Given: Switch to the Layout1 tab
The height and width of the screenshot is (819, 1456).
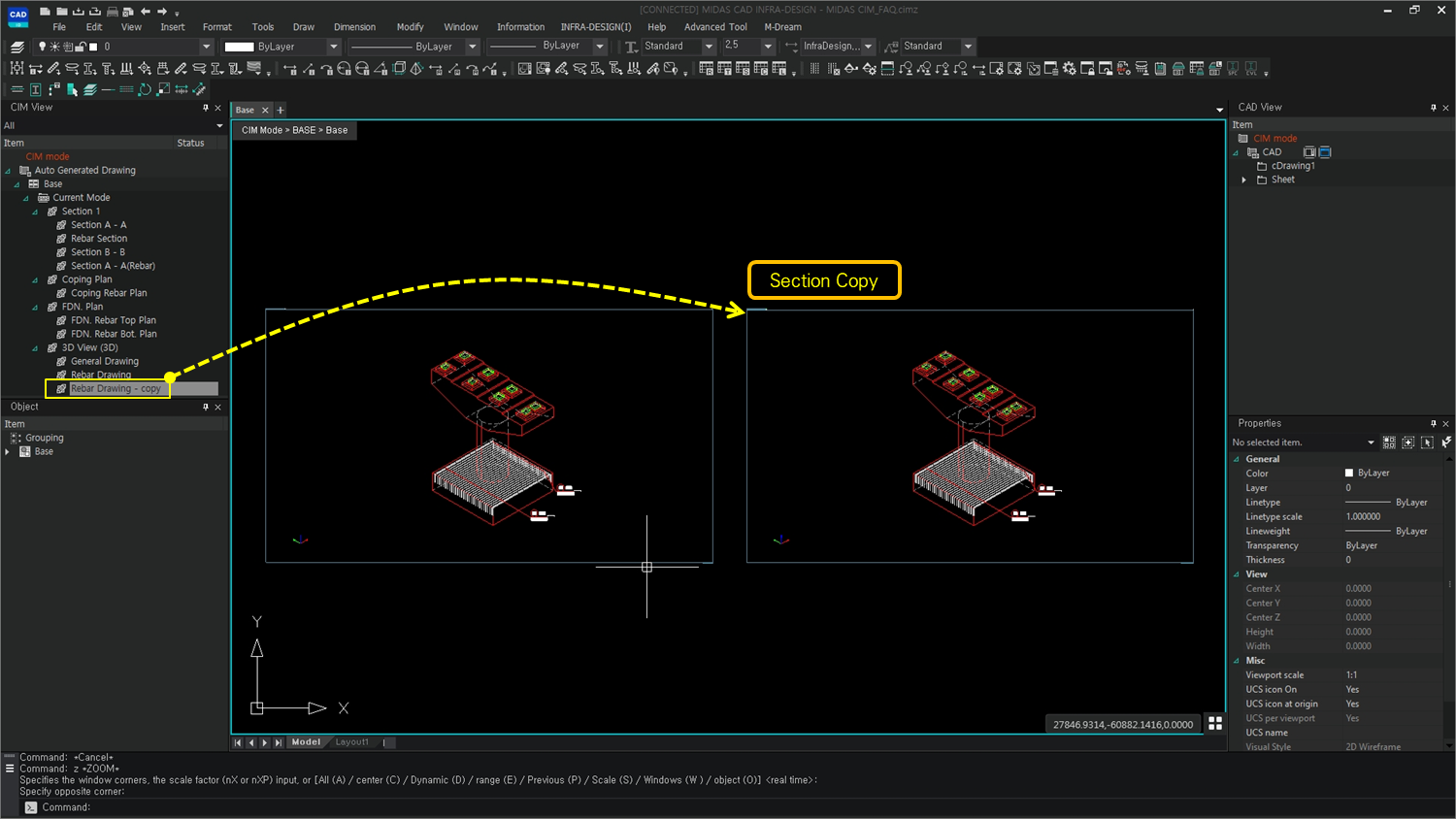Looking at the screenshot, I should pos(351,741).
